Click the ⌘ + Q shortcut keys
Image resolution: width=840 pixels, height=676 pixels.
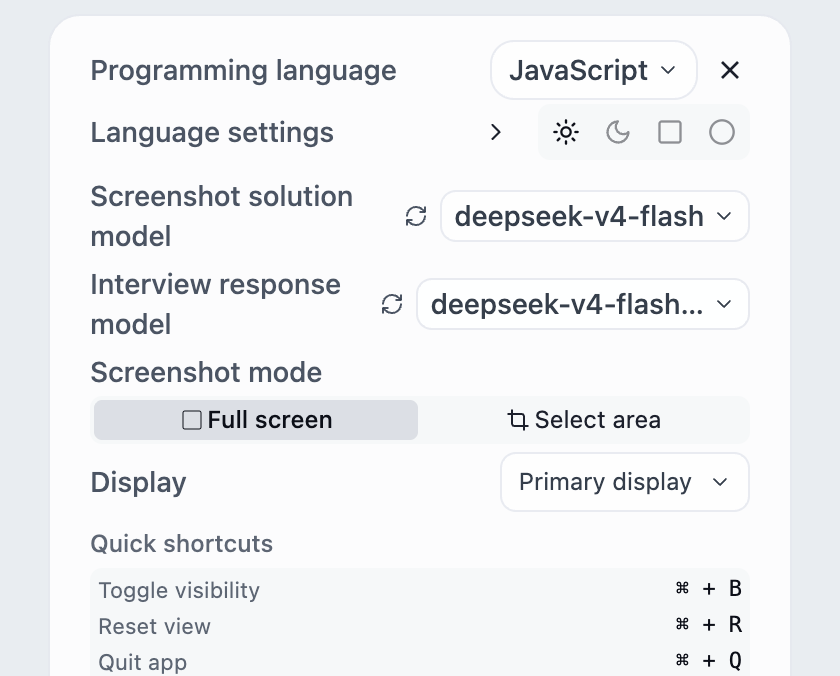[x=709, y=660]
